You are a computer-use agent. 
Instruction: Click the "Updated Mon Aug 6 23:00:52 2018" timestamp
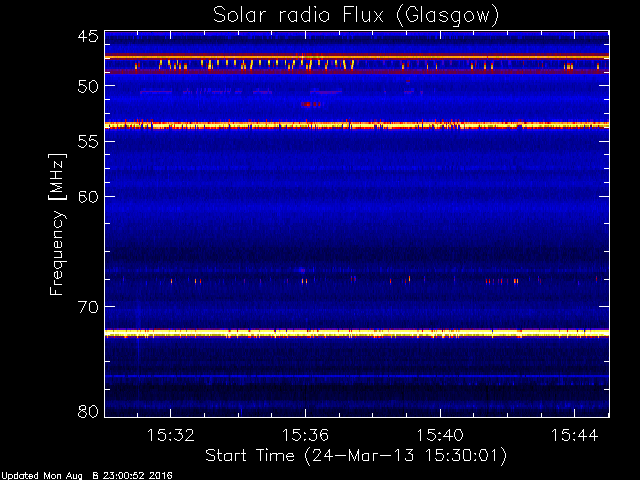[x=87, y=476]
